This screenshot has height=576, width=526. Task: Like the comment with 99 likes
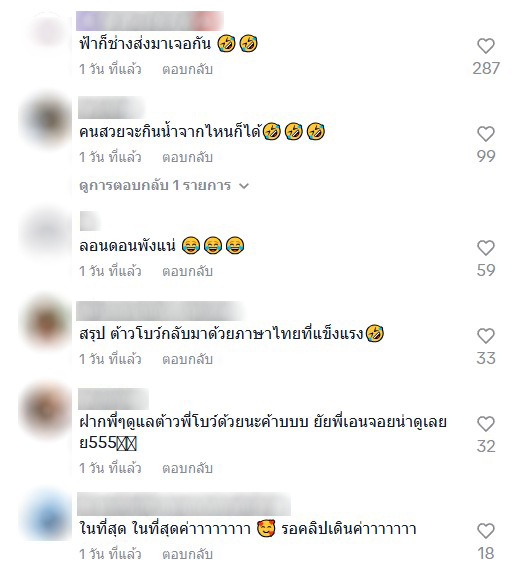point(486,134)
